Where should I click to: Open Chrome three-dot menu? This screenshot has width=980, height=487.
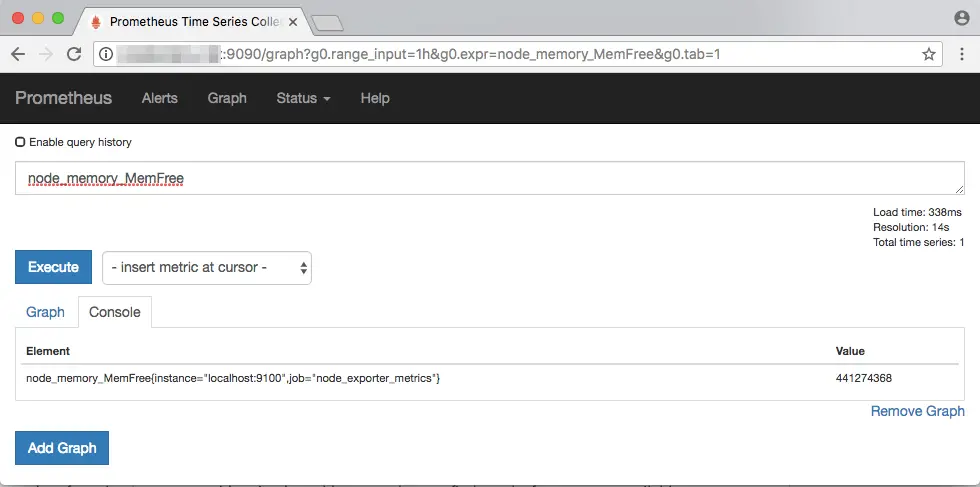[962, 54]
